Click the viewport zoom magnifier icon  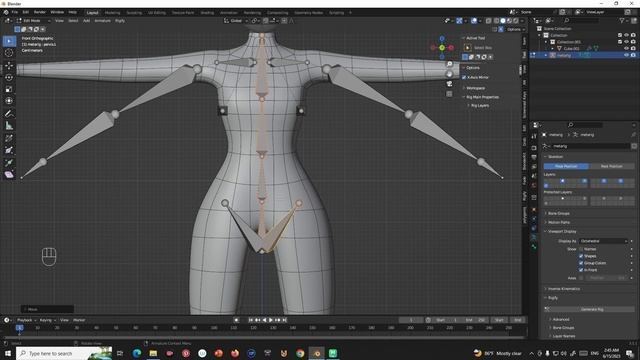click(449, 64)
